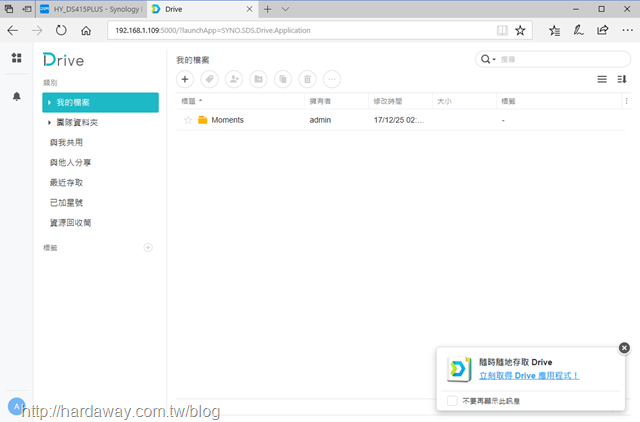This screenshot has width=640, height=422.
Task: Click the labels column header
Action: [x=559, y=101]
